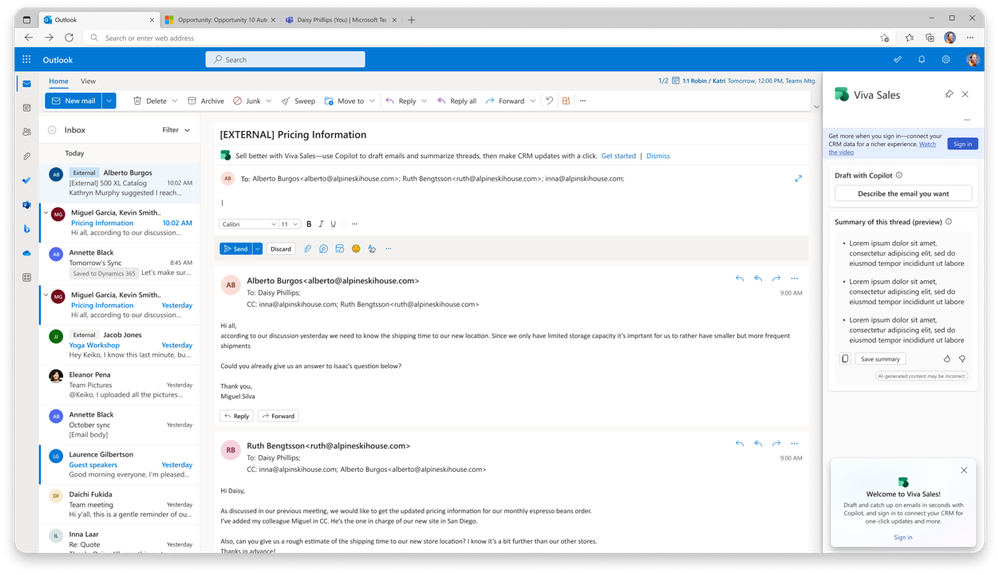The image size is (999, 575).
Task: Pin the Viva Sales pane
Action: (x=949, y=94)
